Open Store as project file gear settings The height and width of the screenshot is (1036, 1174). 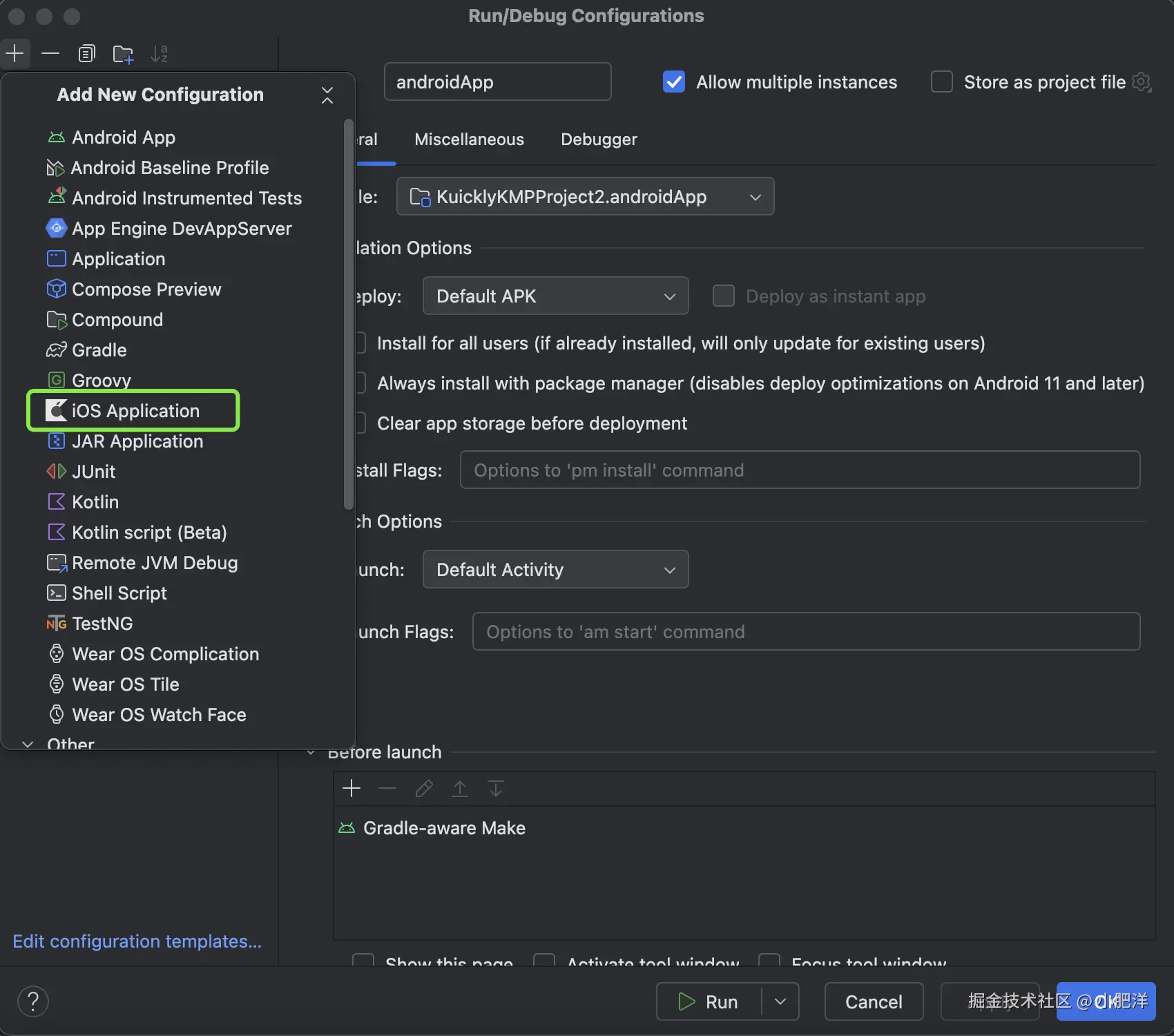point(1142,82)
